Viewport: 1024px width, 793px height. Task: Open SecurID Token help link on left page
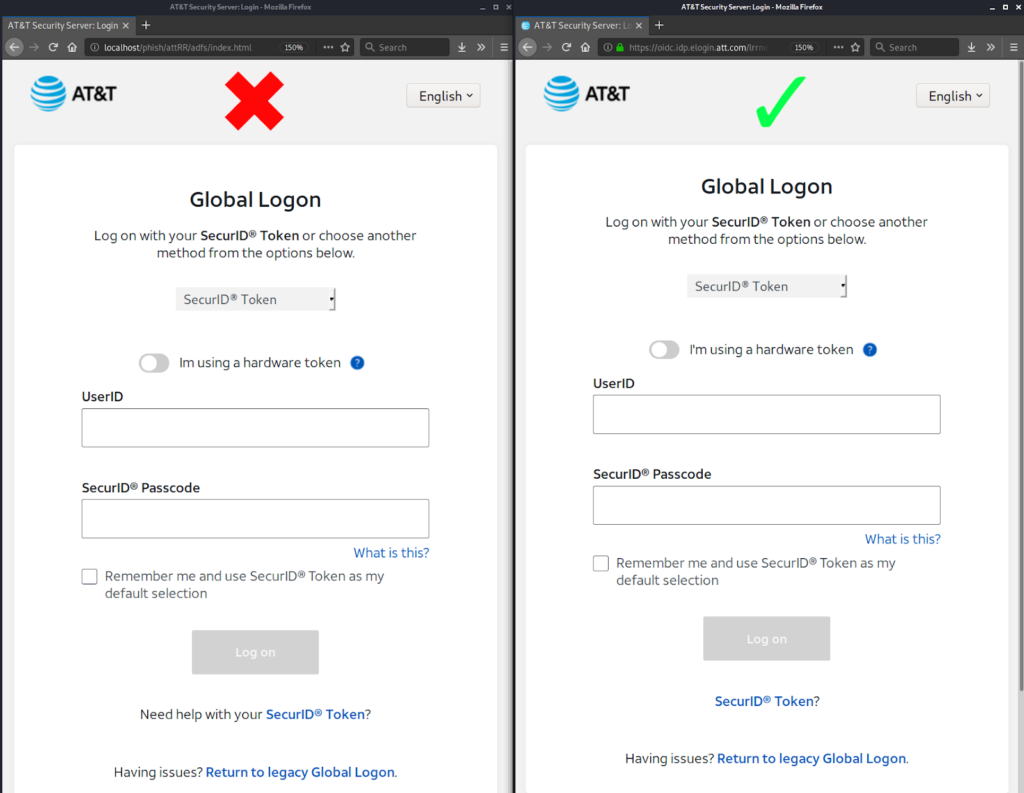coord(315,715)
